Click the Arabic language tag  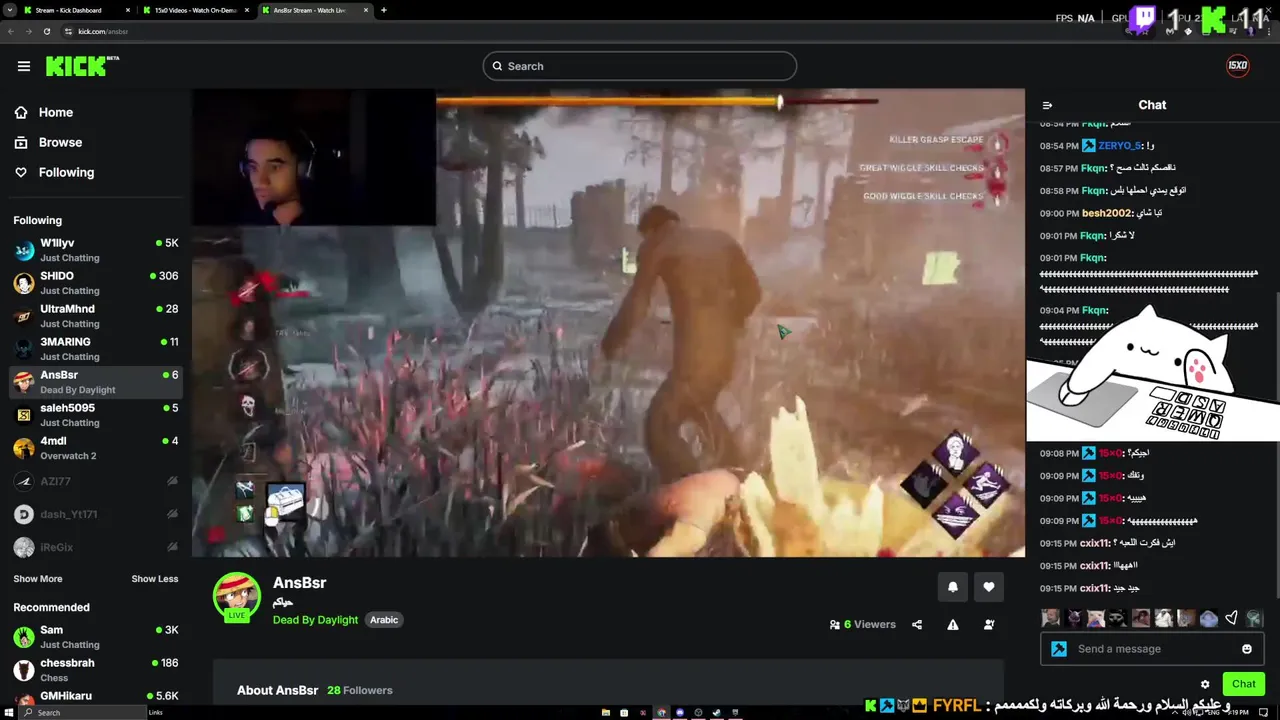[x=384, y=620]
